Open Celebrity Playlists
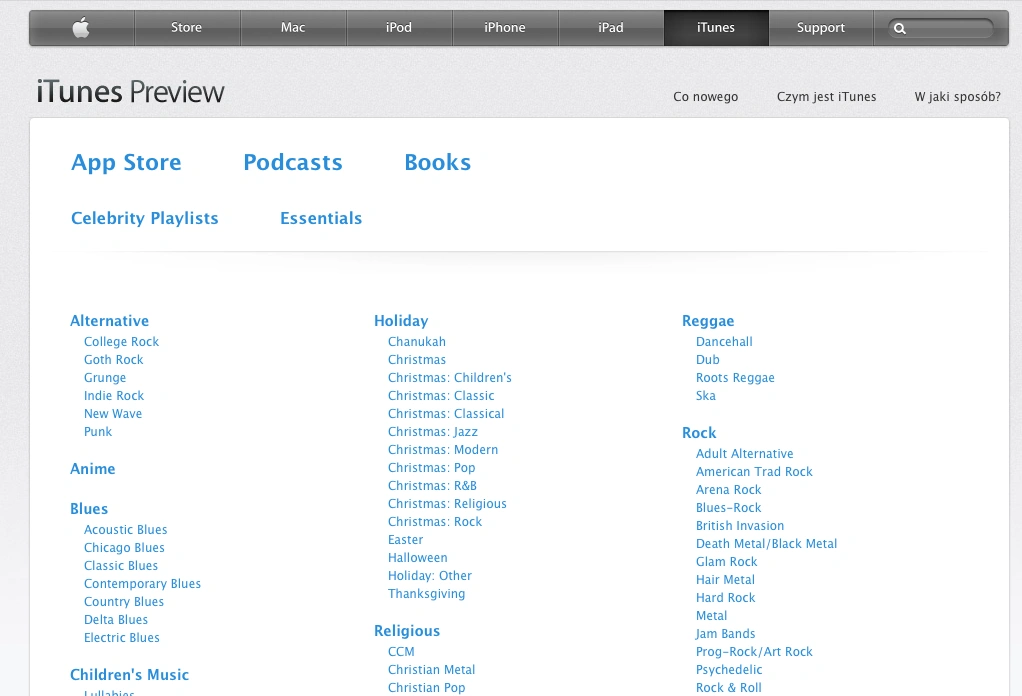 tap(145, 218)
